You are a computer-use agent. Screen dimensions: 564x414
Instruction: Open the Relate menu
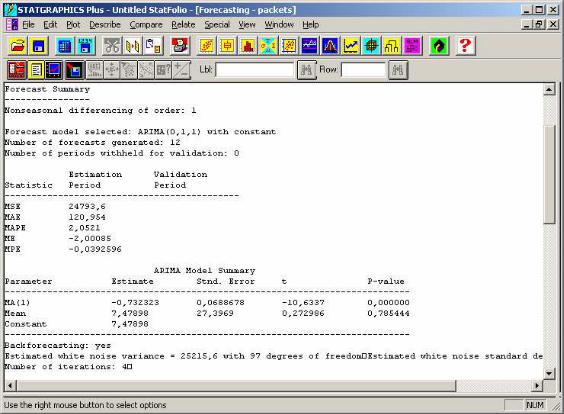point(183,24)
